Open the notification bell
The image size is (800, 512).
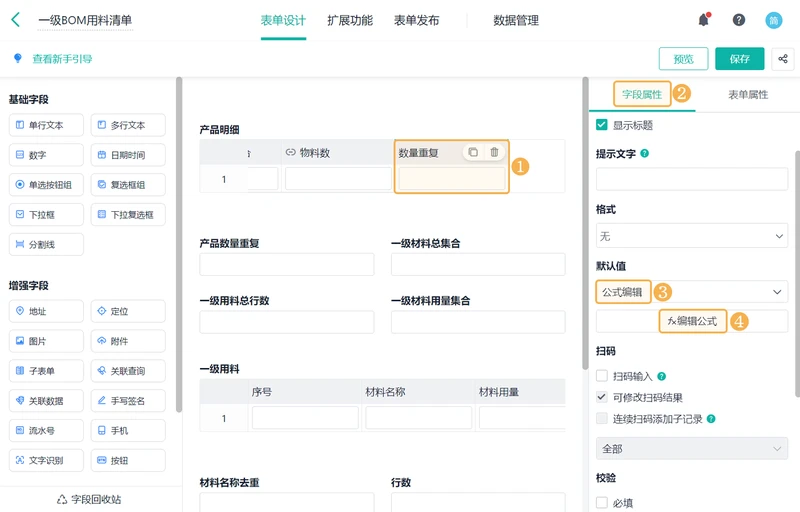click(704, 20)
